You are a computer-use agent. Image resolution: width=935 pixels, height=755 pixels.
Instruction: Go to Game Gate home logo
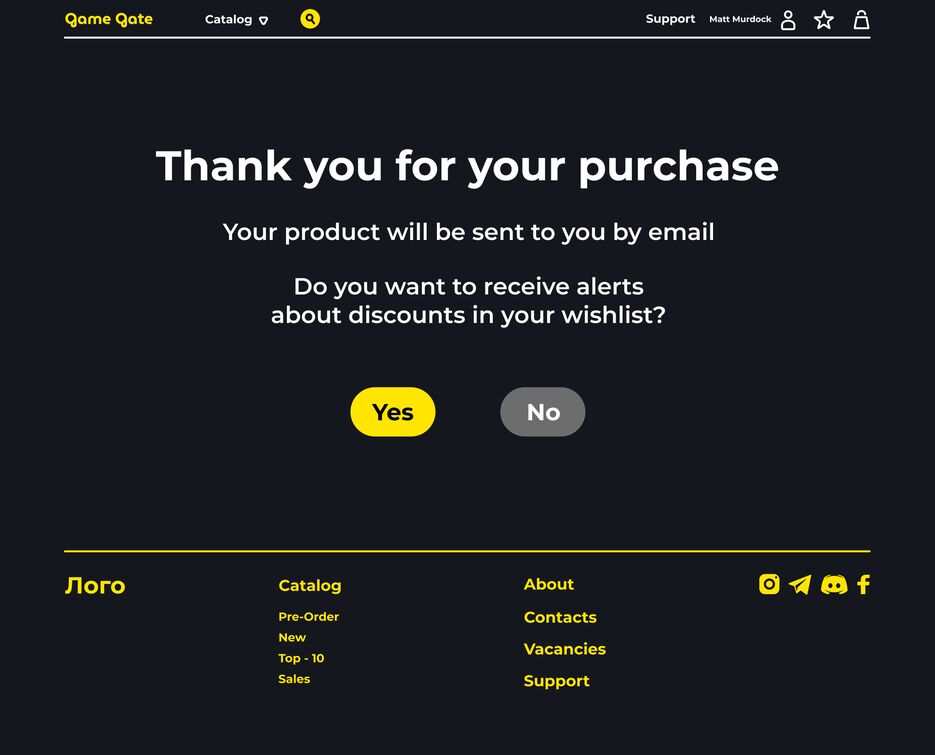tap(109, 20)
